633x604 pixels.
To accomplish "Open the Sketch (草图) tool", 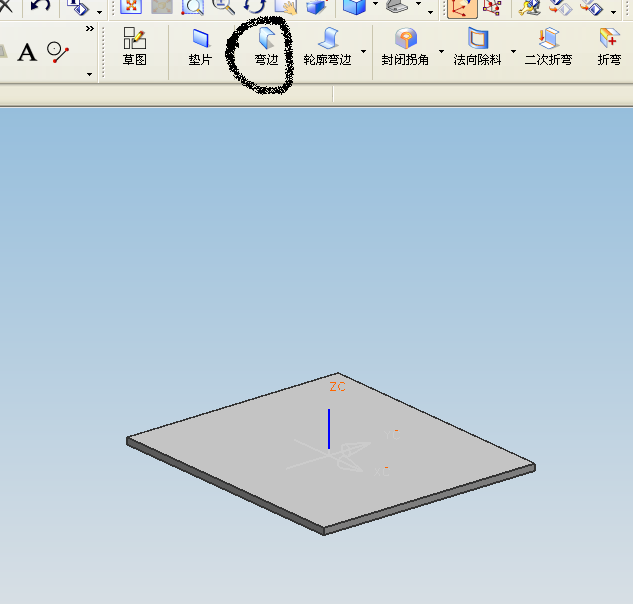I will tap(134, 46).
